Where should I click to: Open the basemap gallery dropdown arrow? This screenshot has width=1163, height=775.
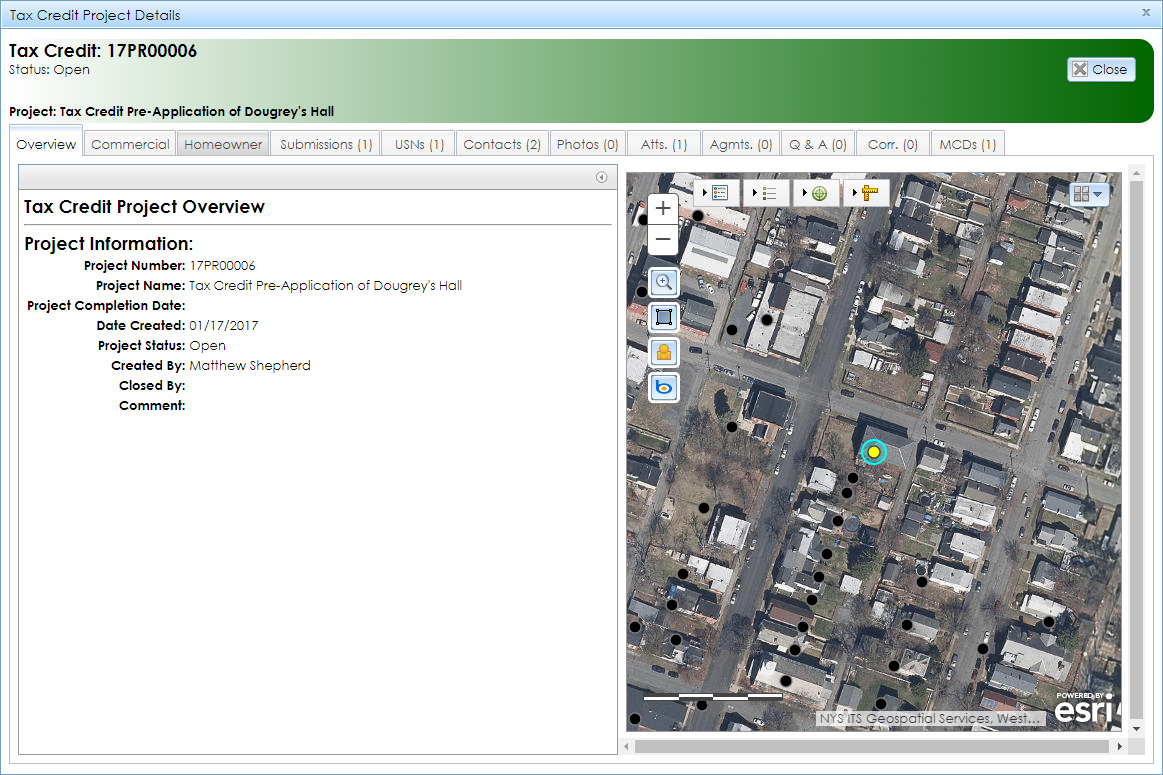point(1098,194)
